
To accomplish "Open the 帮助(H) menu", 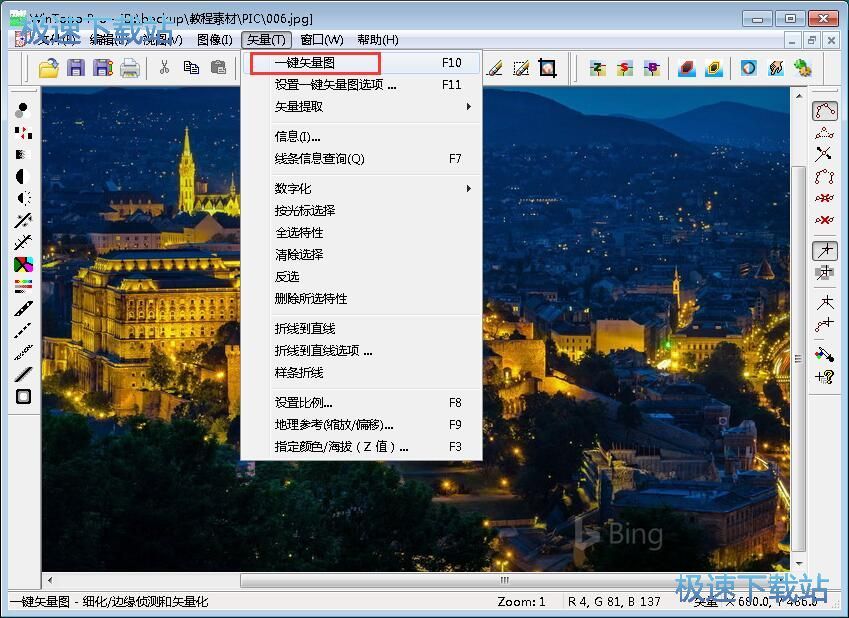I will coord(377,40).
